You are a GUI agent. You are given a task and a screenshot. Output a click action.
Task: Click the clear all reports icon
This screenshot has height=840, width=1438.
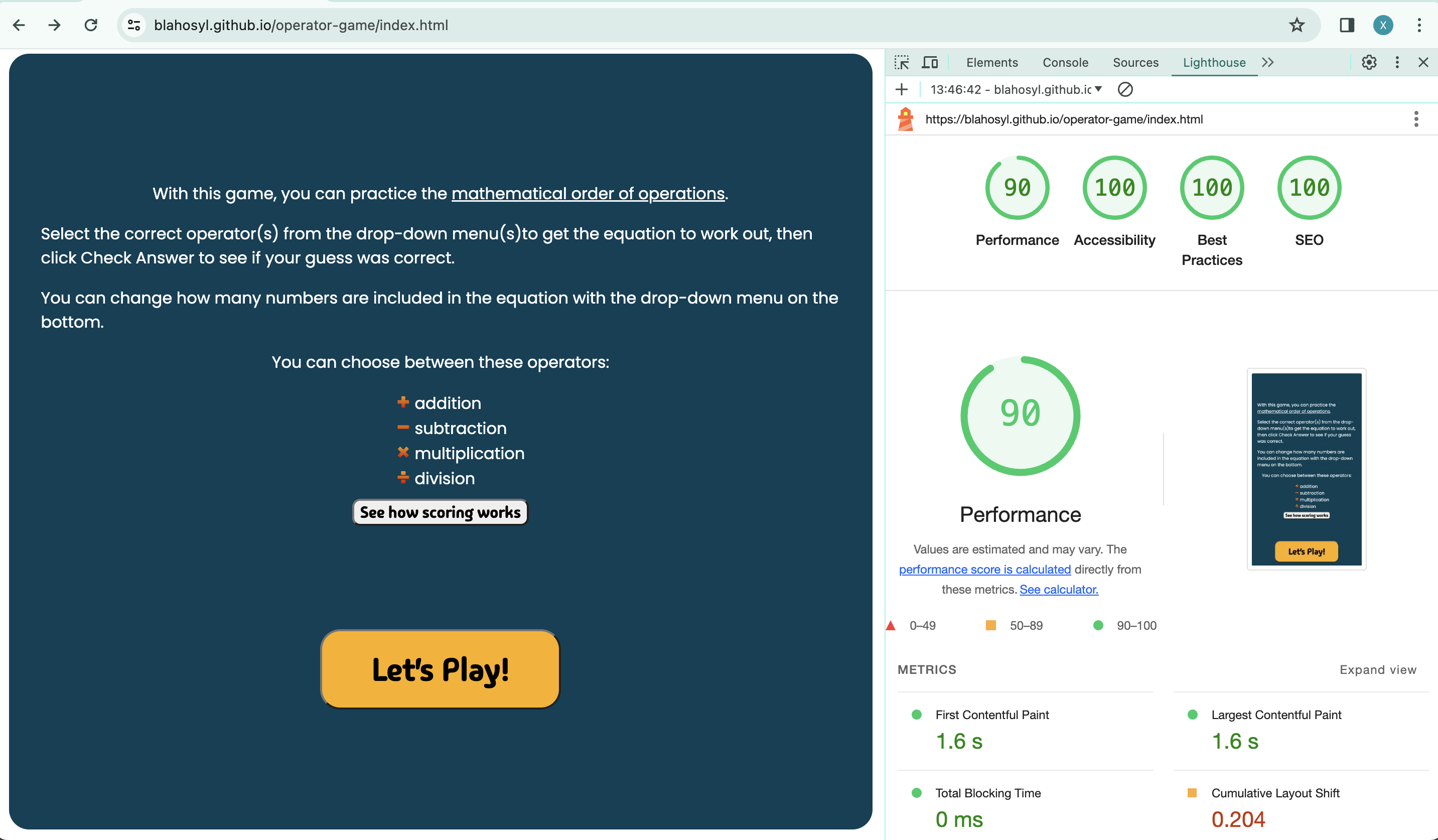point(1125,90)
